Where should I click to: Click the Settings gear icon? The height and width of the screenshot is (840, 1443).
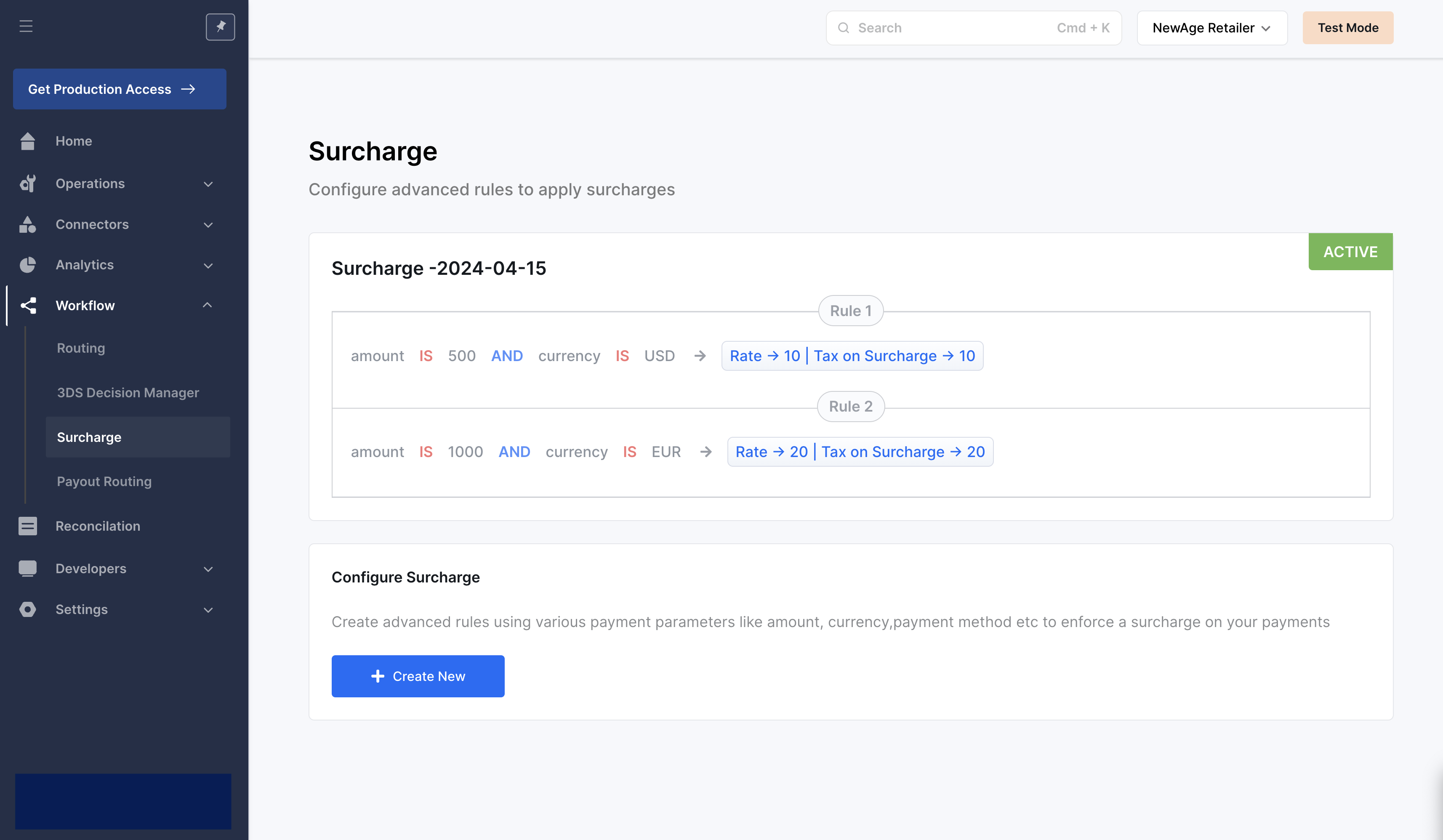click(27, 609)
